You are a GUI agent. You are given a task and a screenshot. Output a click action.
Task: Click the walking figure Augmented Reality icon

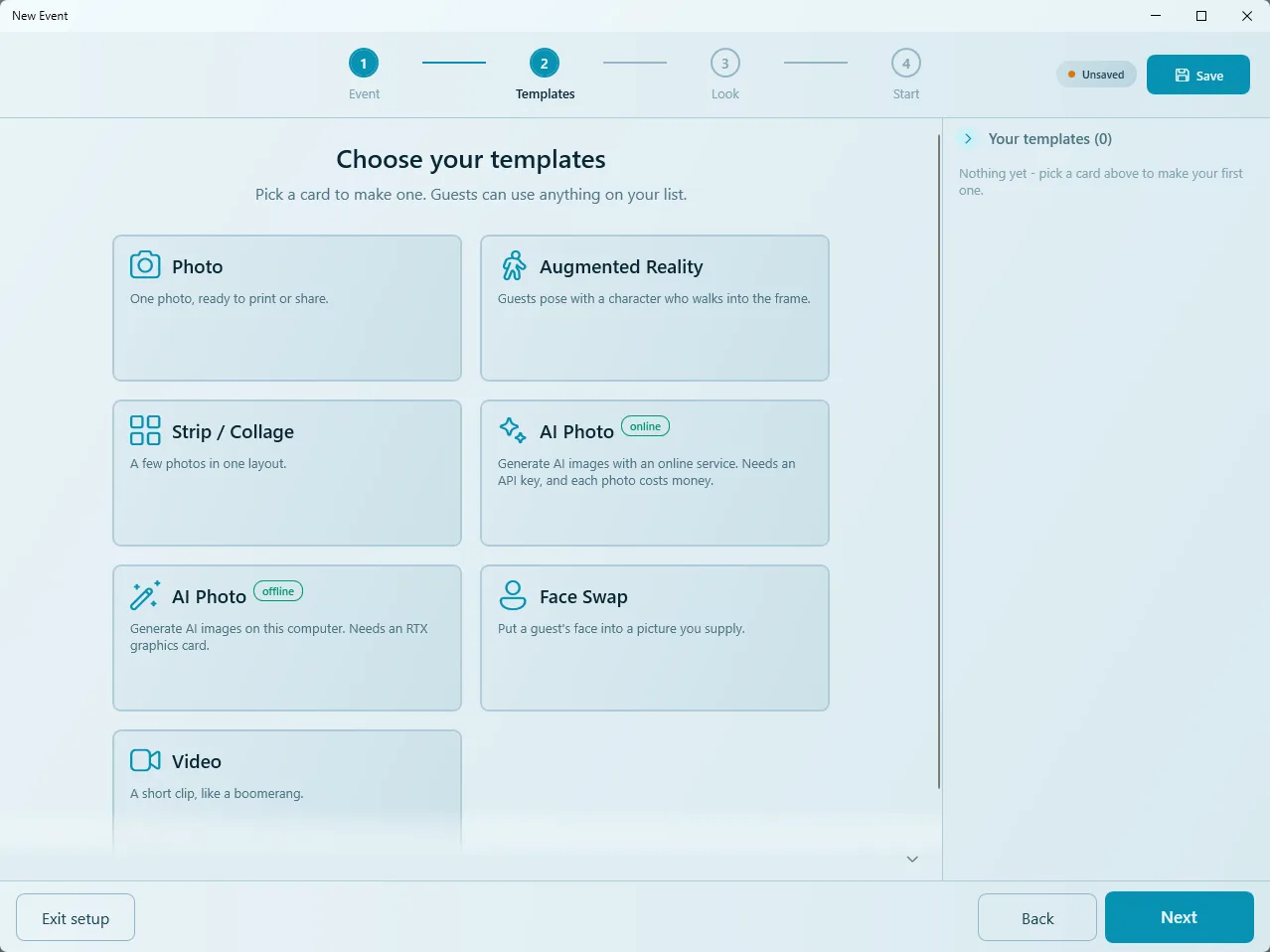[x=514, y=265]
